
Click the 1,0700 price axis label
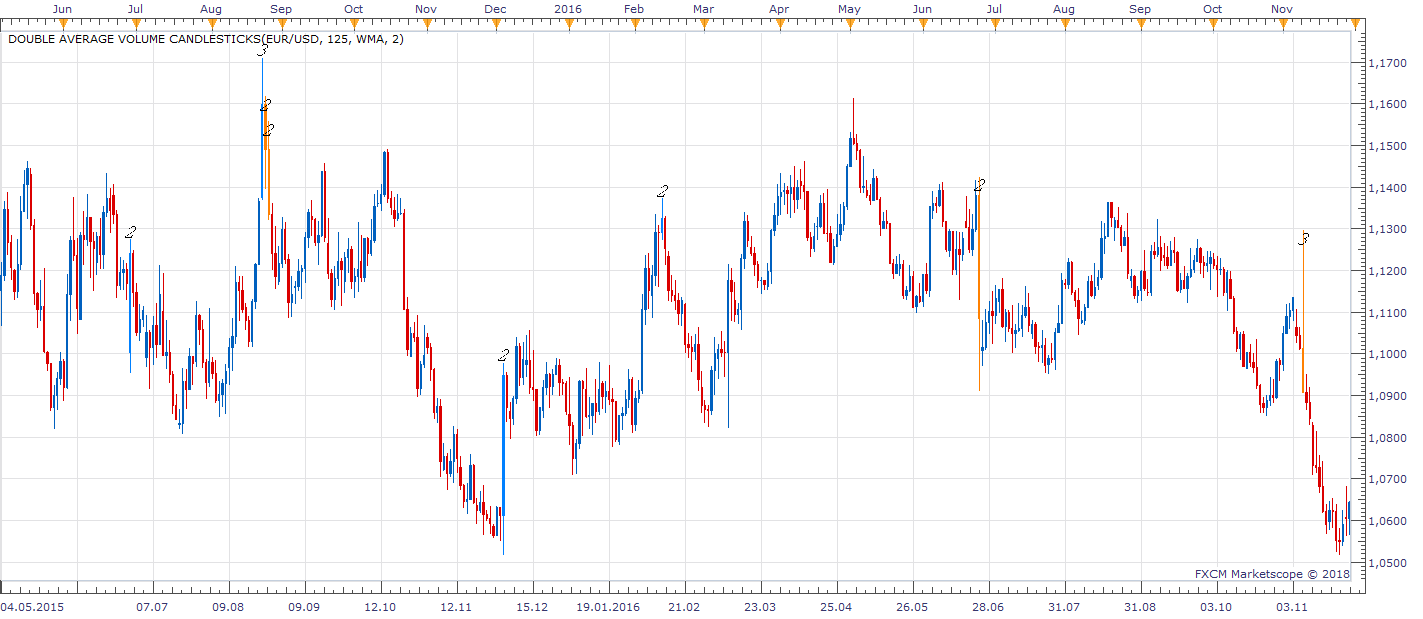[x=1386, y=480]
